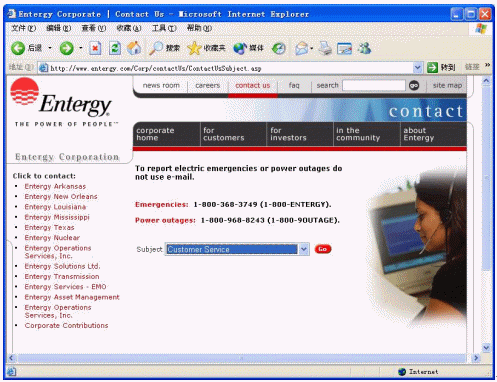Open the Back button history dropdown arrow
Screen dimensions: 497x382
point(50,48)
